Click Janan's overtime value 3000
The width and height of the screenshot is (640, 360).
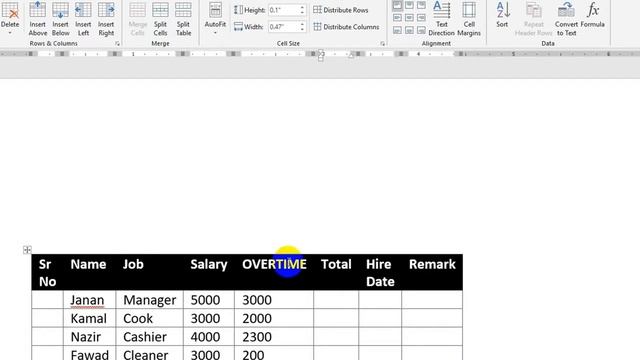[x=257, y=300]
